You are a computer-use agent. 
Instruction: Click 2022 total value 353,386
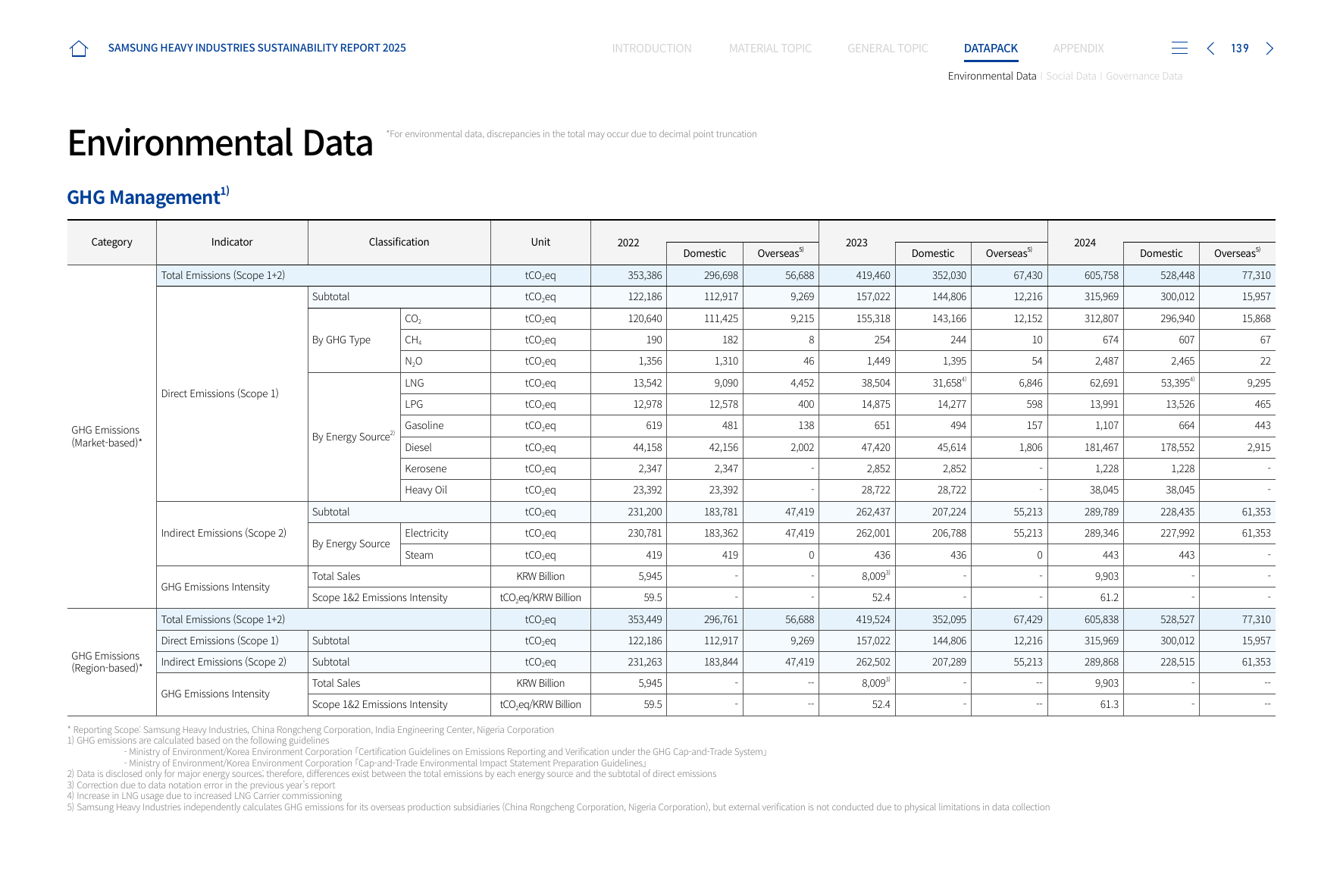click(x=644, y=275)
